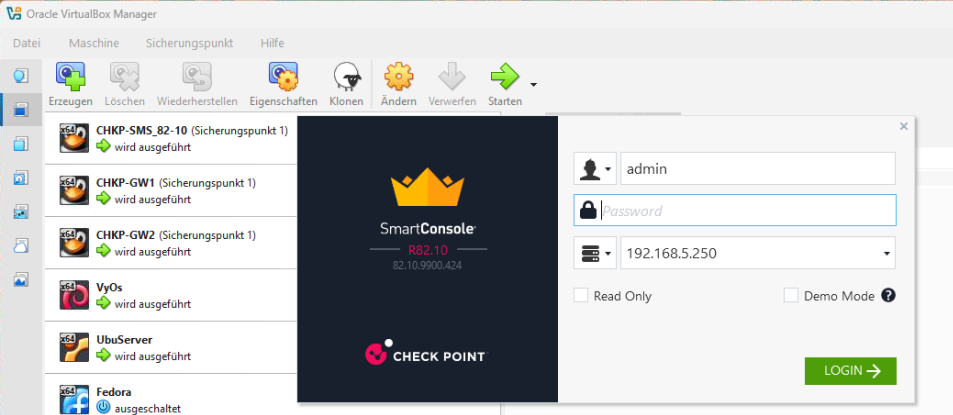Open the user authentication type dropdown

[x=595, y=168]
